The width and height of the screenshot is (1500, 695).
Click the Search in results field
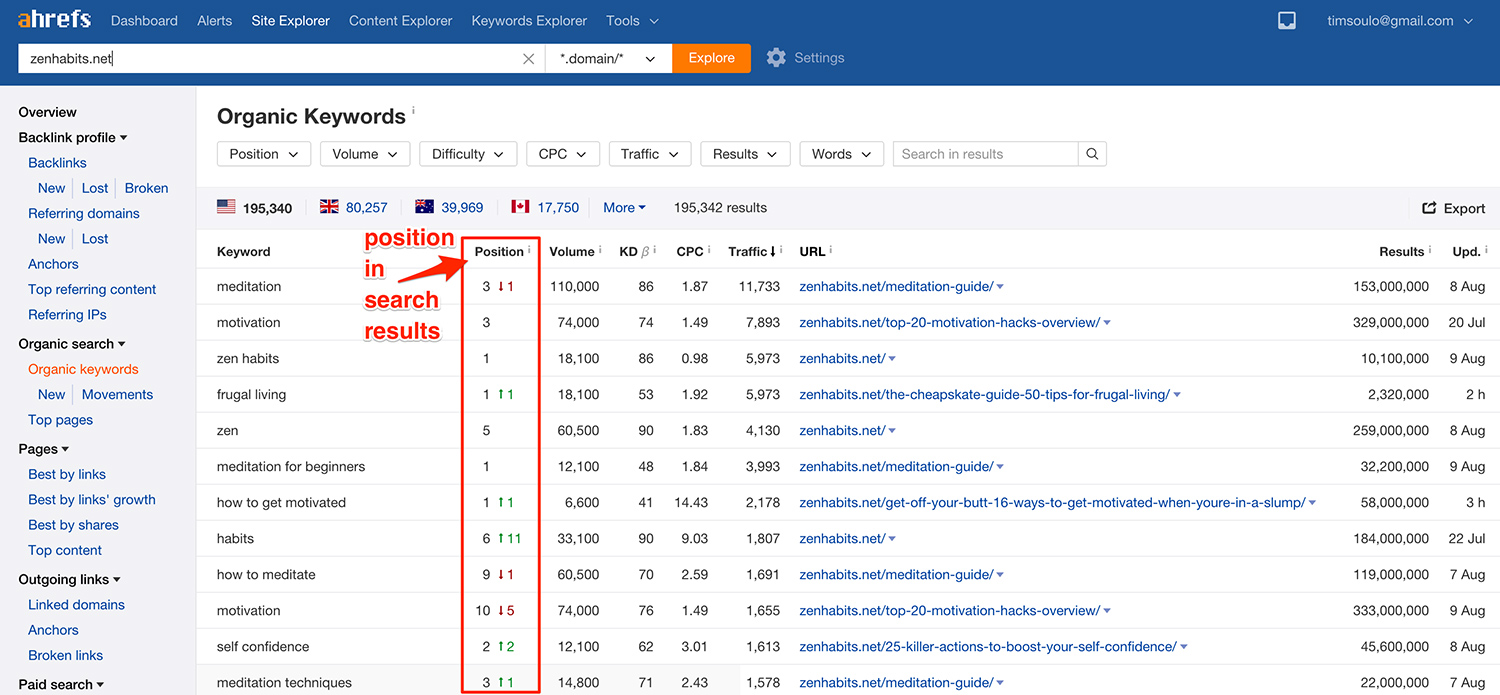pyautogui.click(x=986, y=154)
